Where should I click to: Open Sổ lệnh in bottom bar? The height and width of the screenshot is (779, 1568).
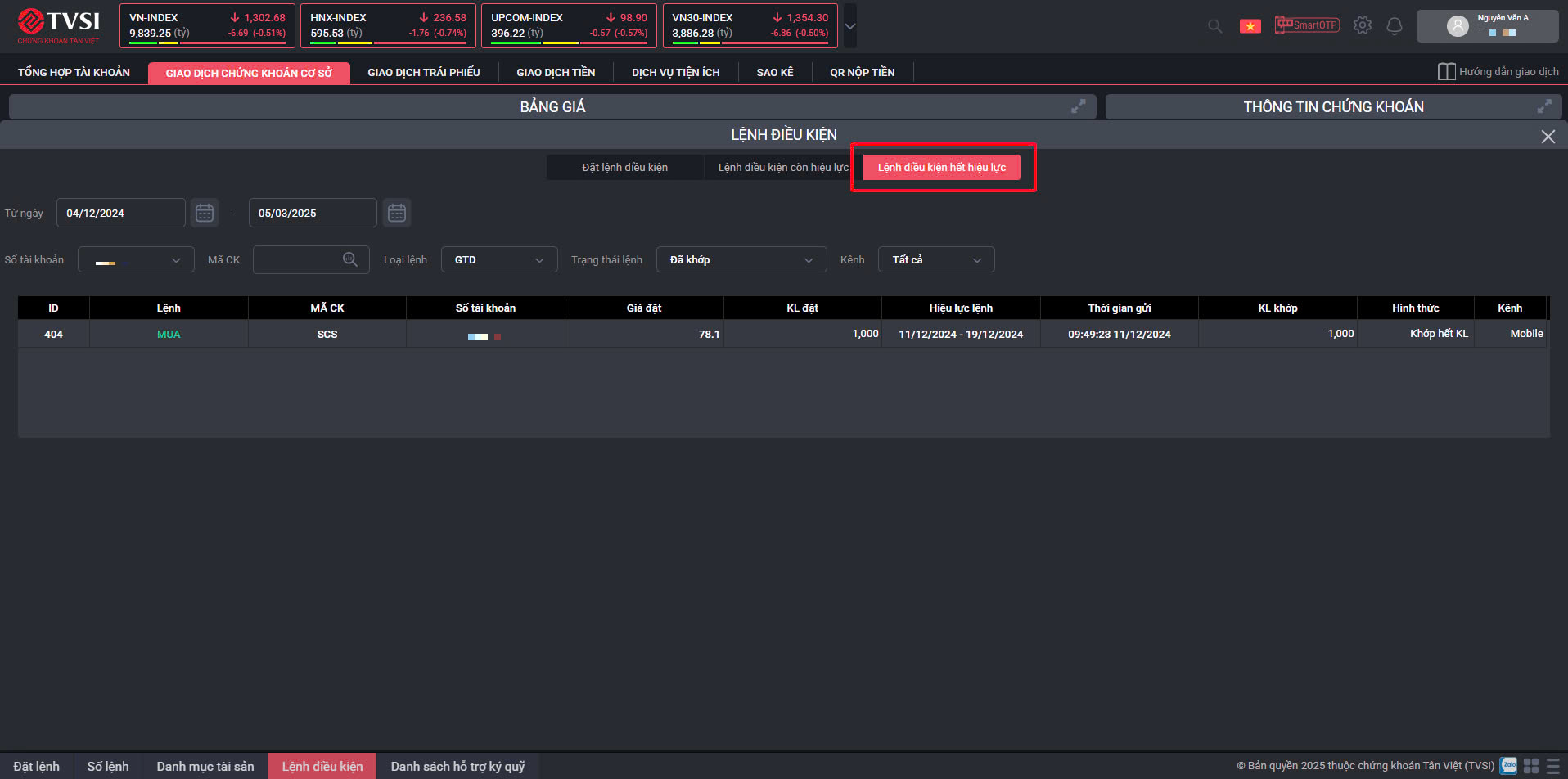108,767
